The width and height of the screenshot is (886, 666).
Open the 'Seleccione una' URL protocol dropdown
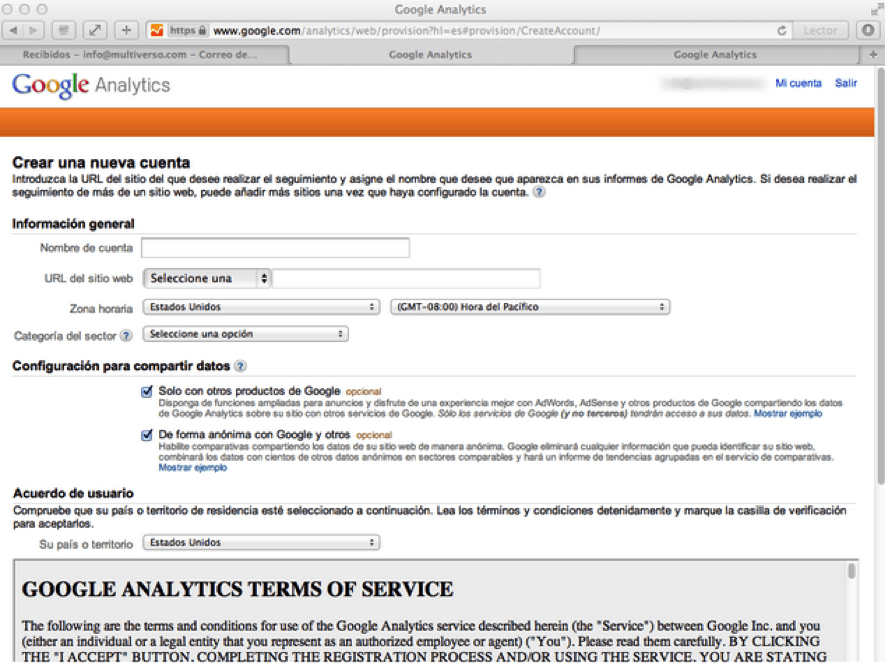(207, 278)
